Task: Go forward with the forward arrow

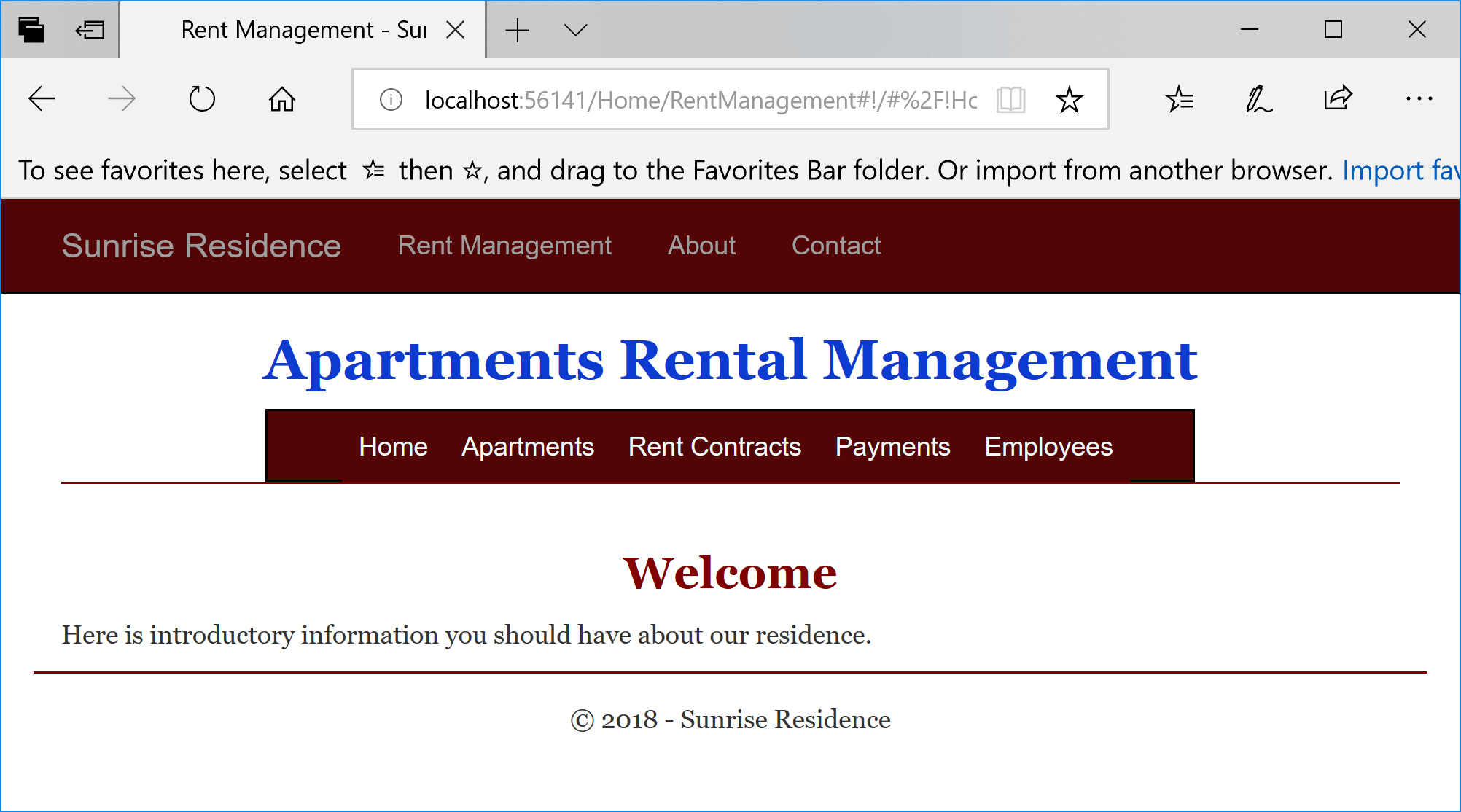Action: click(x=122, y=98)
